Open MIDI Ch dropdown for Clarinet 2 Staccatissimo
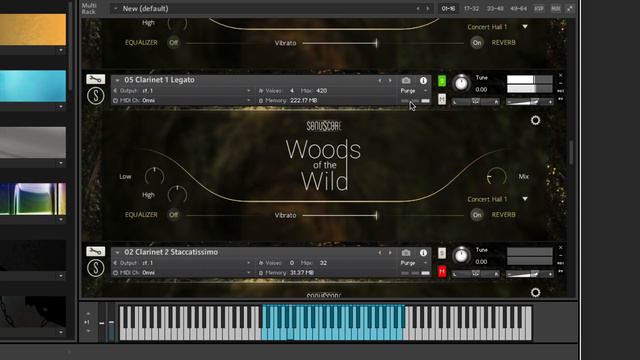 249,273
